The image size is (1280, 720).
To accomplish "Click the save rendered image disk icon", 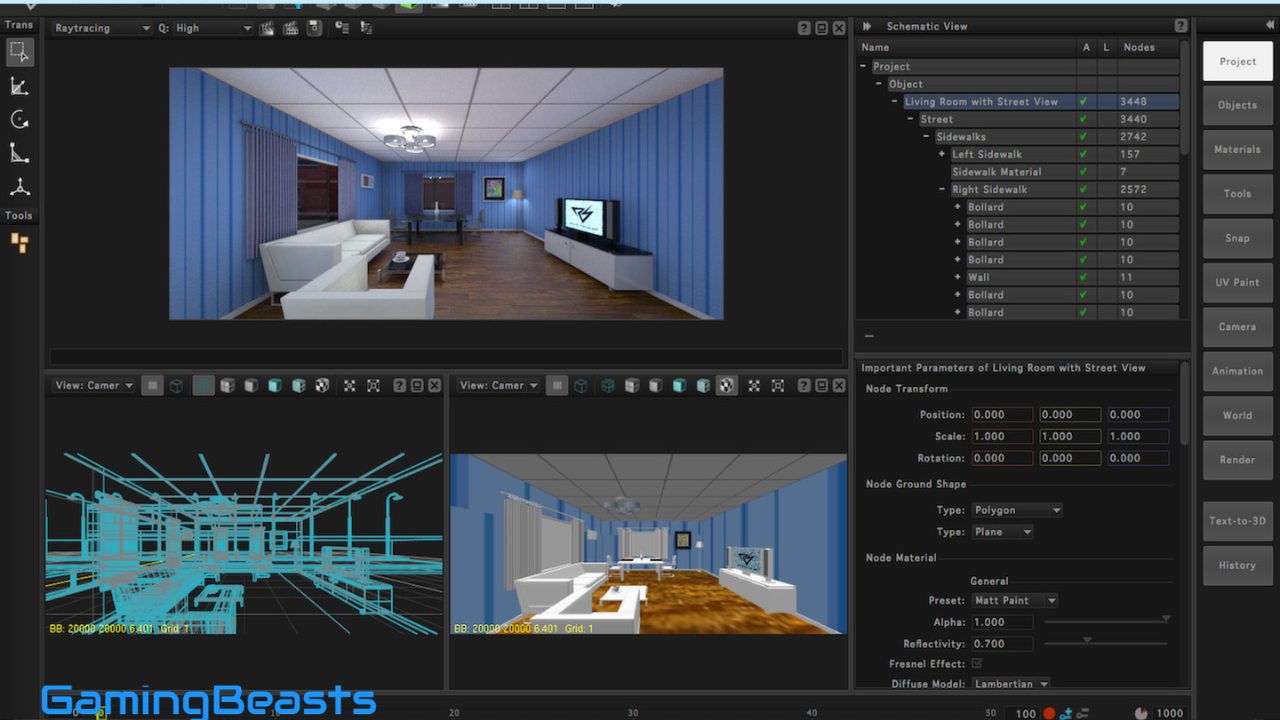I will coord(314,28).
